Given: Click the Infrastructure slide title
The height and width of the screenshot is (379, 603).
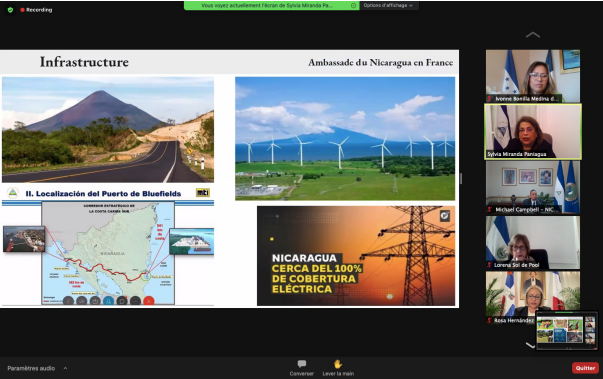Looking at the screenshot, I should tap(84, 62).
